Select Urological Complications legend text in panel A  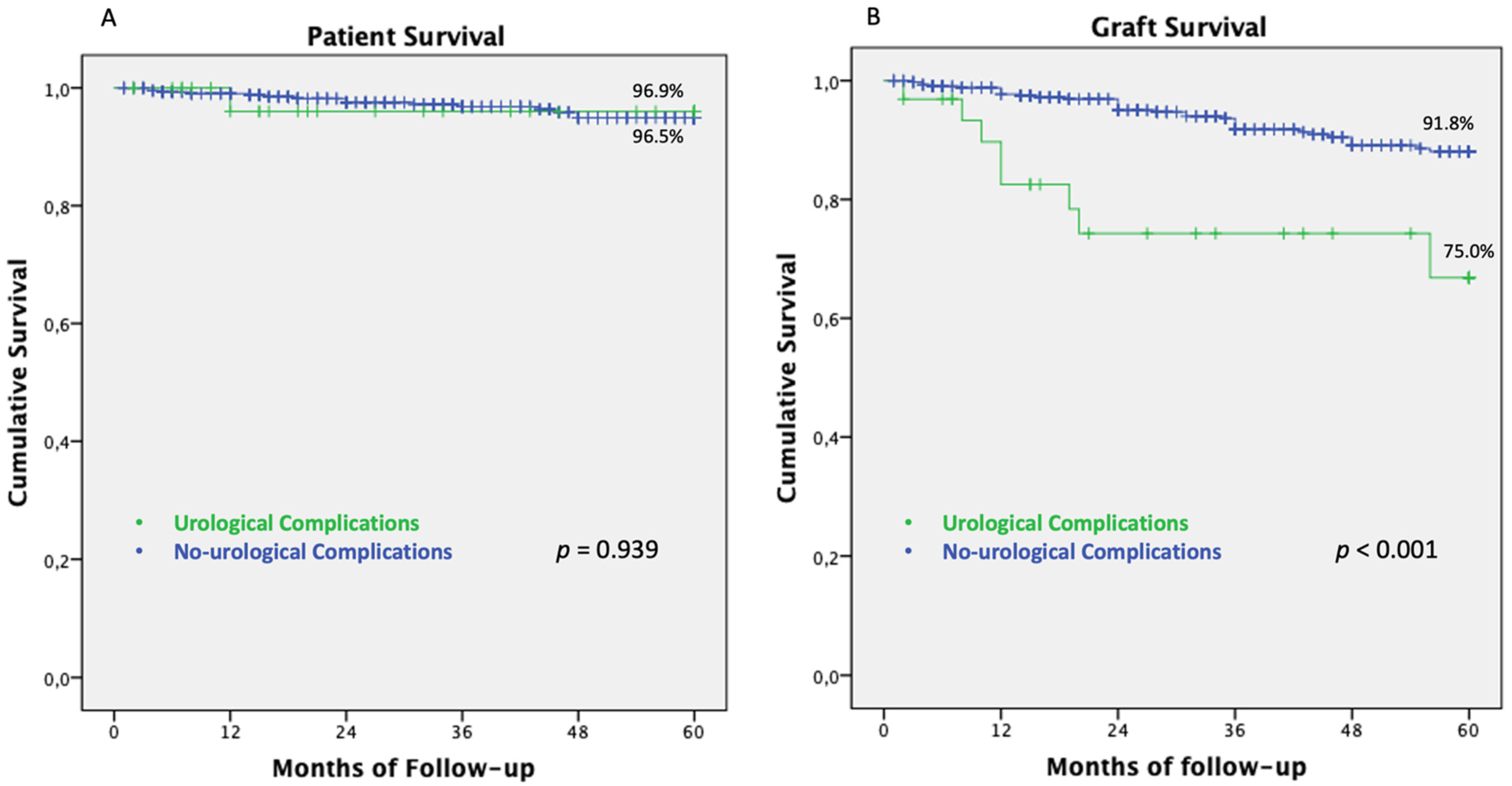pos(296,523)
